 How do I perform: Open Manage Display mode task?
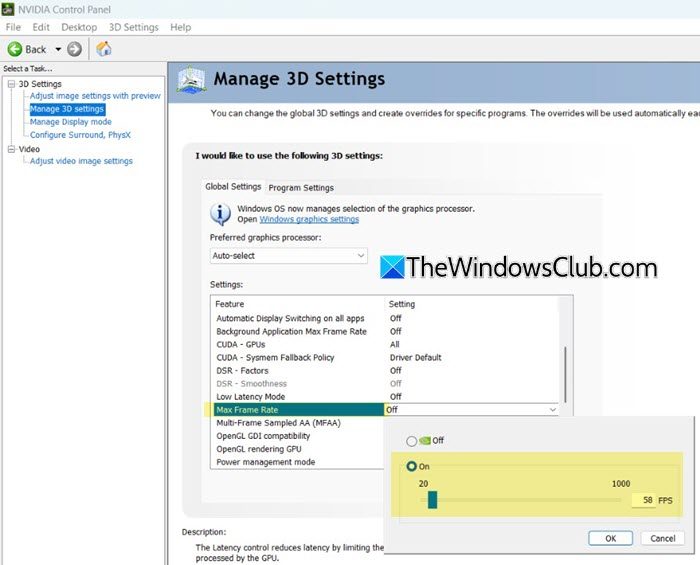pyautogui.click(x=71, y=122)
